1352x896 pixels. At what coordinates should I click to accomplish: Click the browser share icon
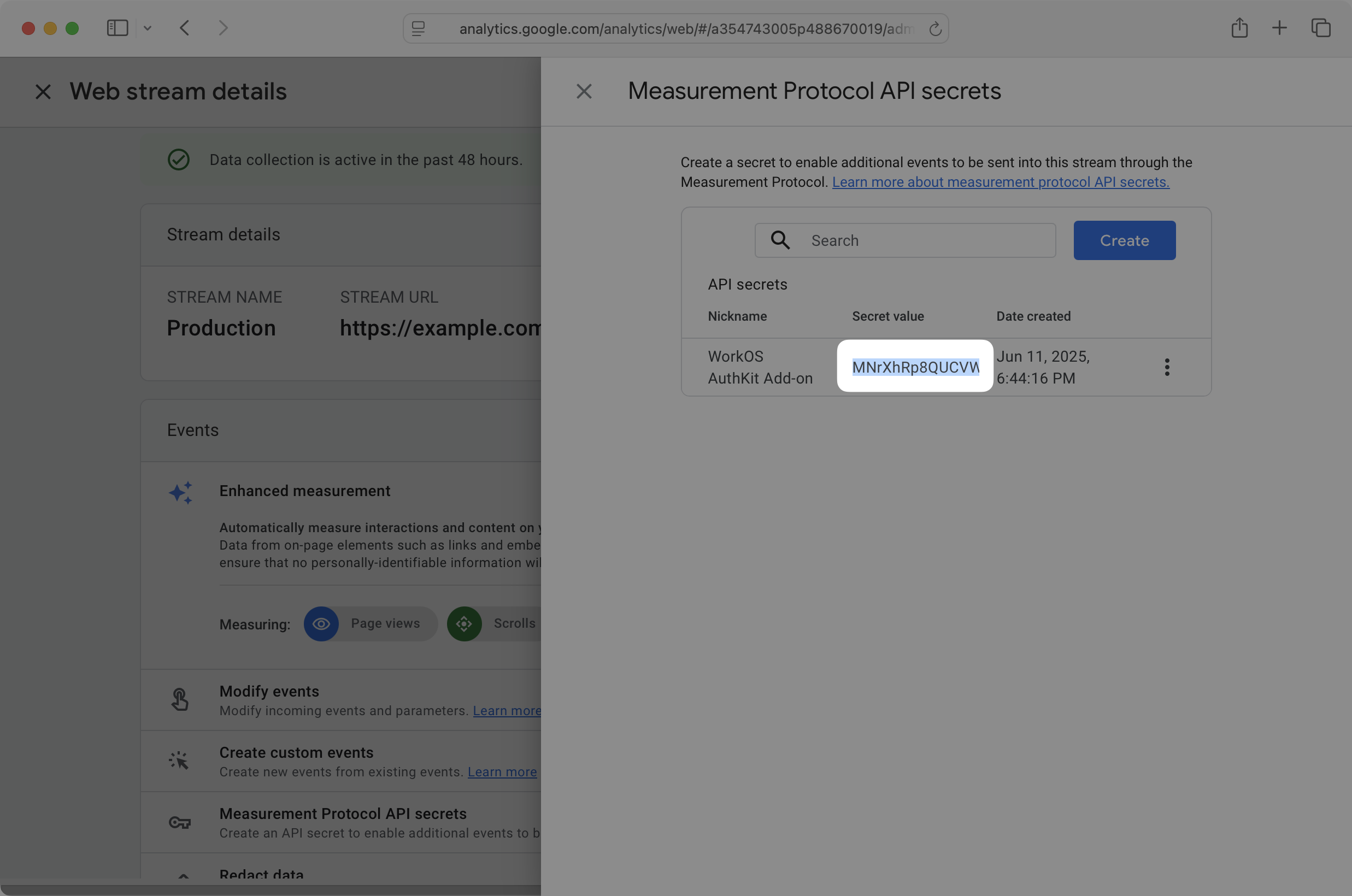click(1239, 27)
